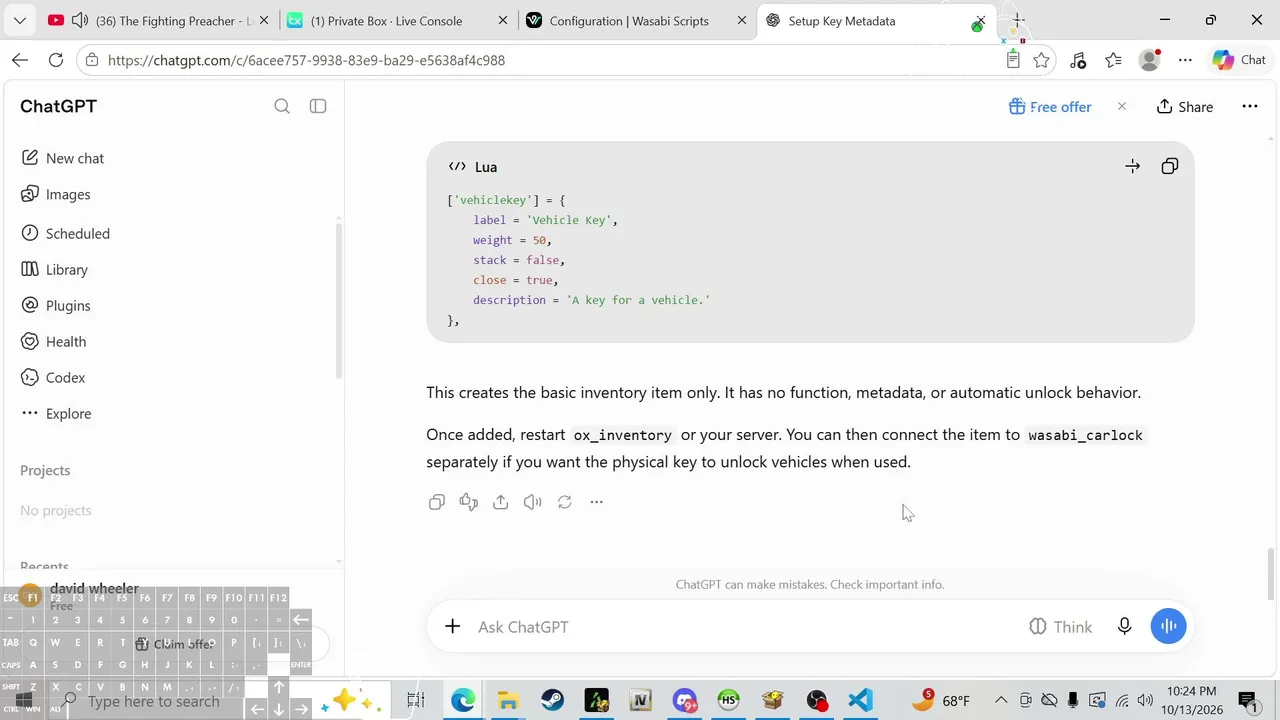Toggle line wrap on Lua code block
The image size is (1280, 720).
[1132, 166]
